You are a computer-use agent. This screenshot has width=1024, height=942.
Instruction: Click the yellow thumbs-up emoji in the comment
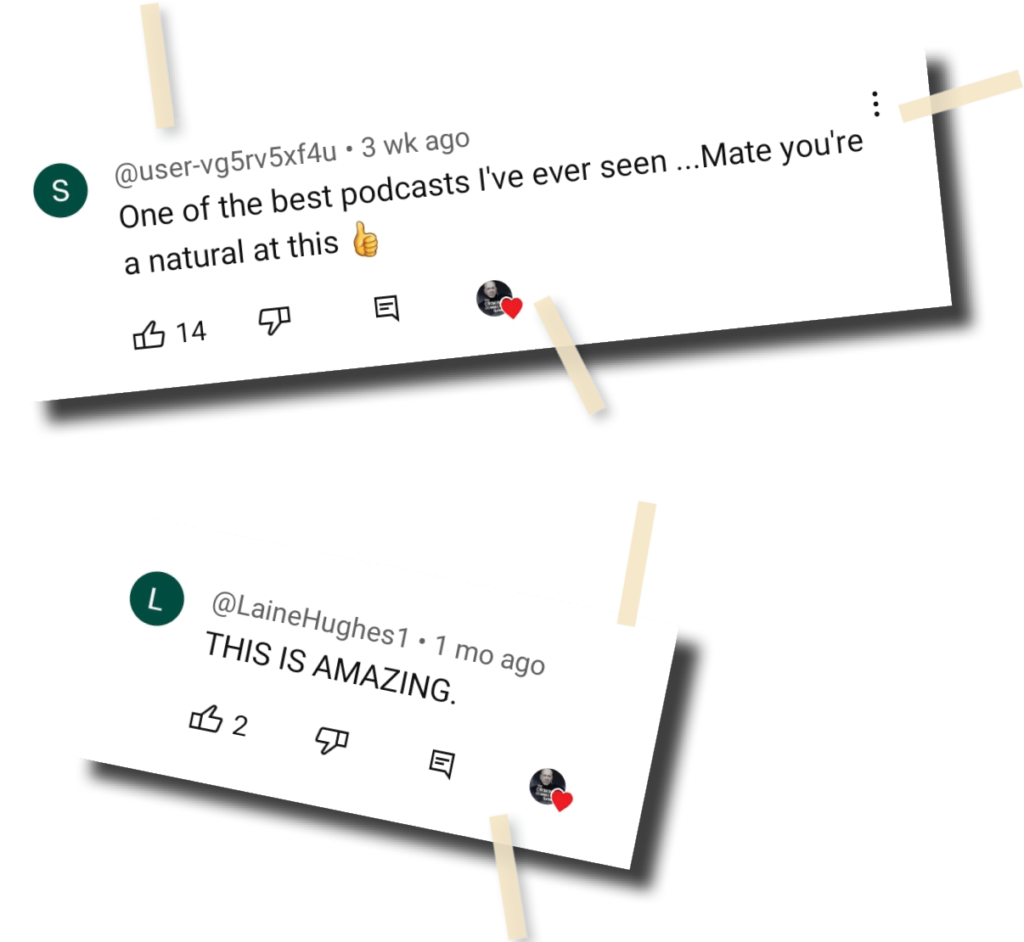click(x=366, y=239)
